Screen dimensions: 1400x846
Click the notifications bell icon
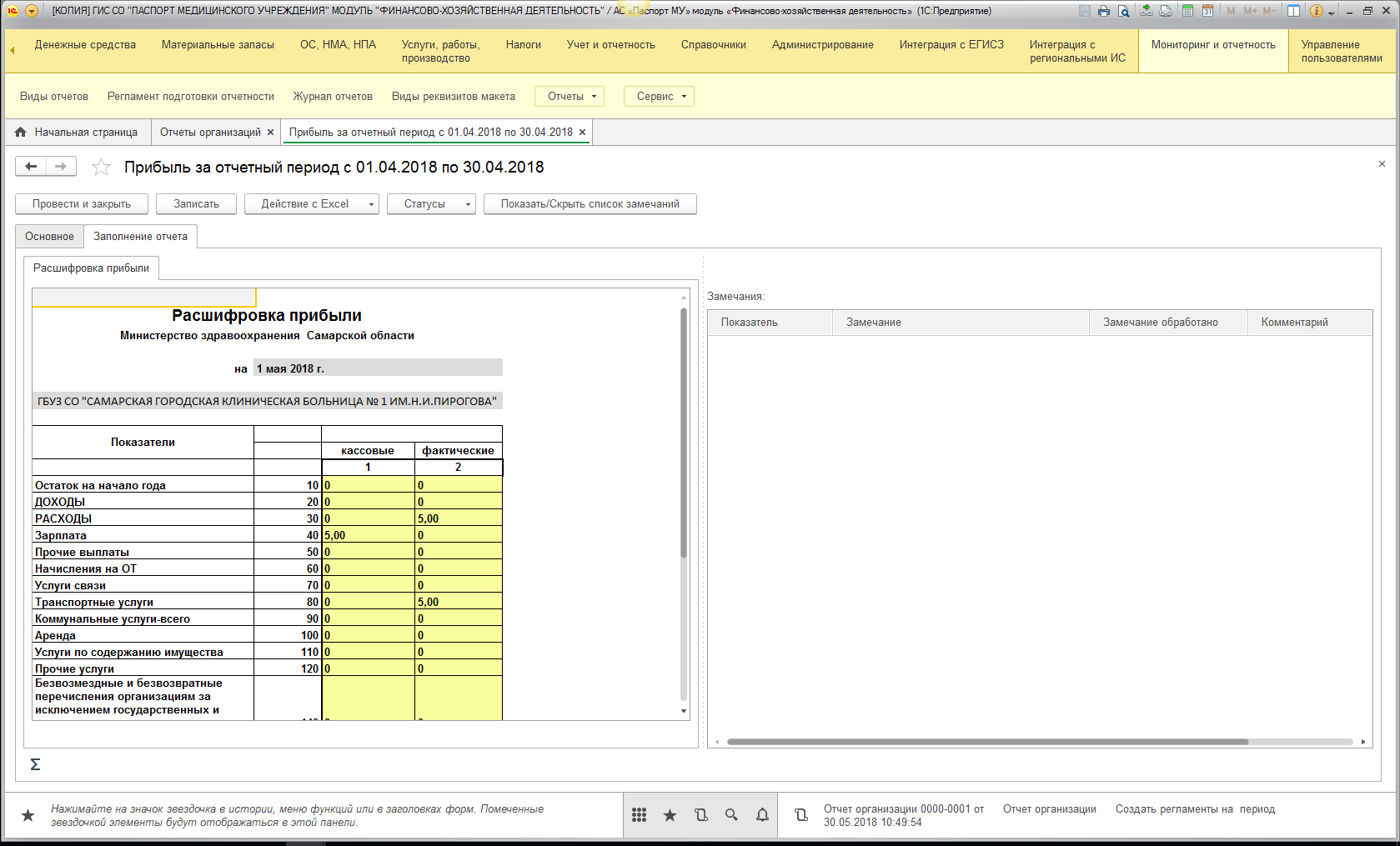tap(762, 815)
